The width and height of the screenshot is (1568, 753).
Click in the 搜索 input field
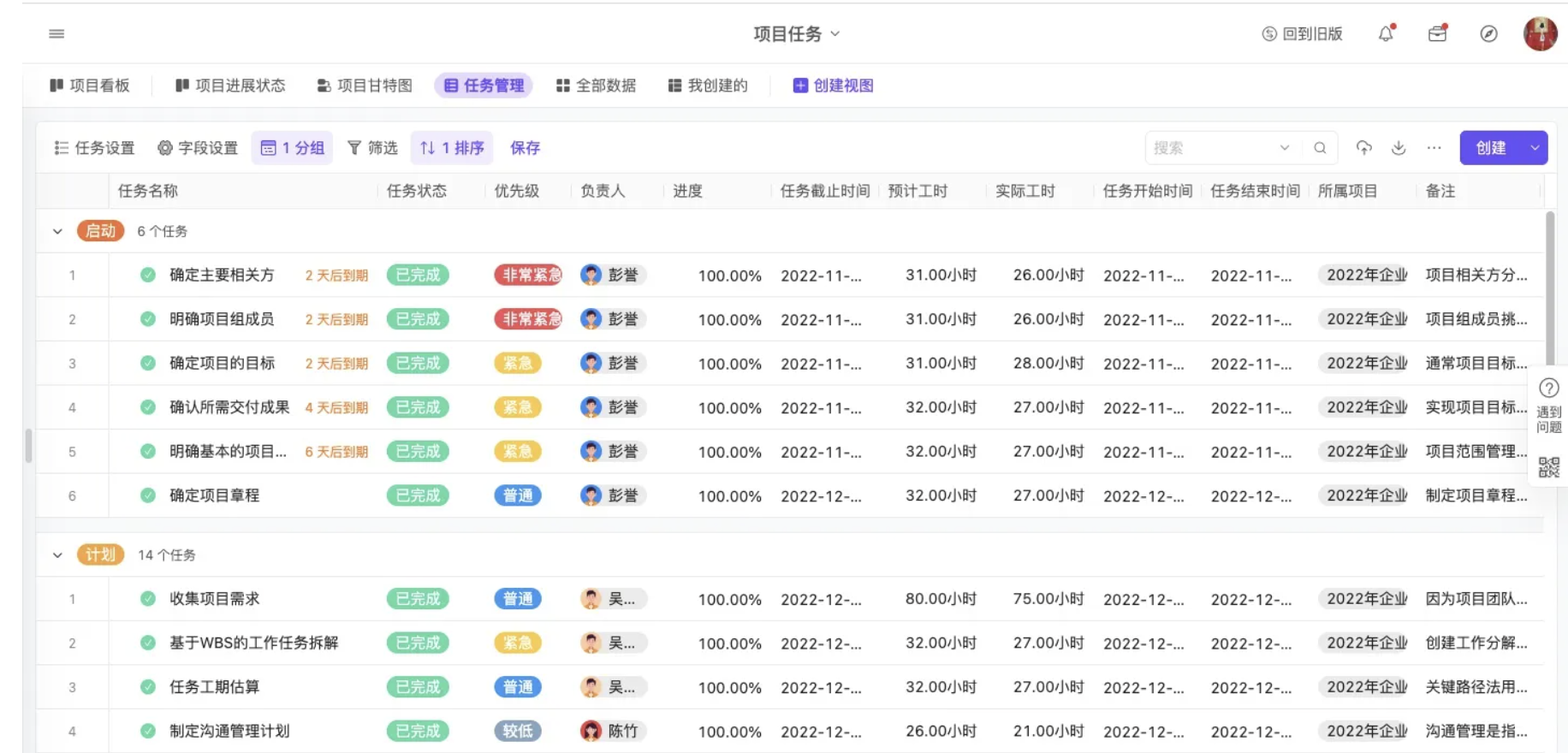[x=1211, y=148]
